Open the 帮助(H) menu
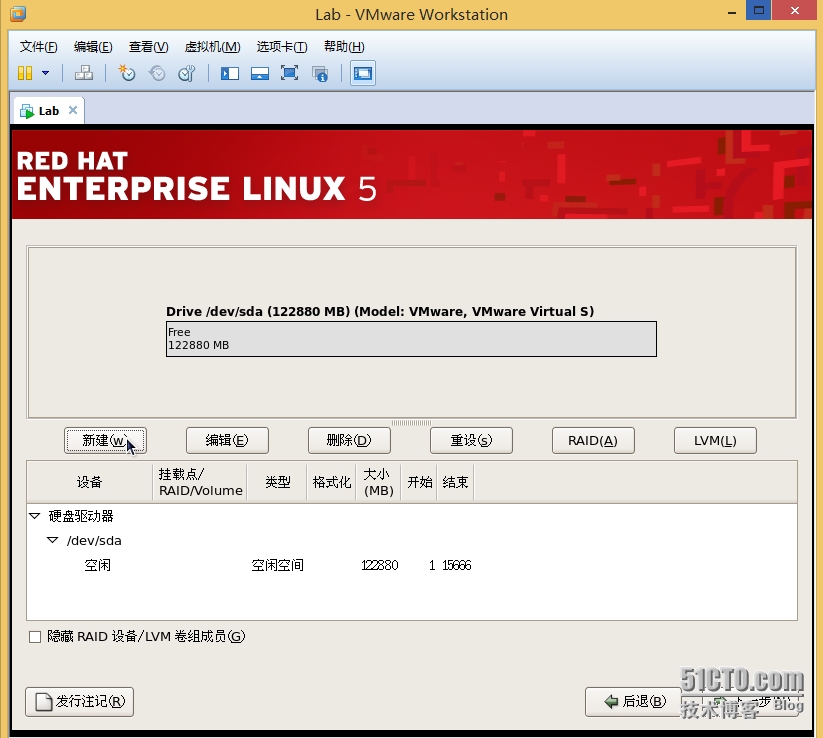823x738 pixels. 344,47
